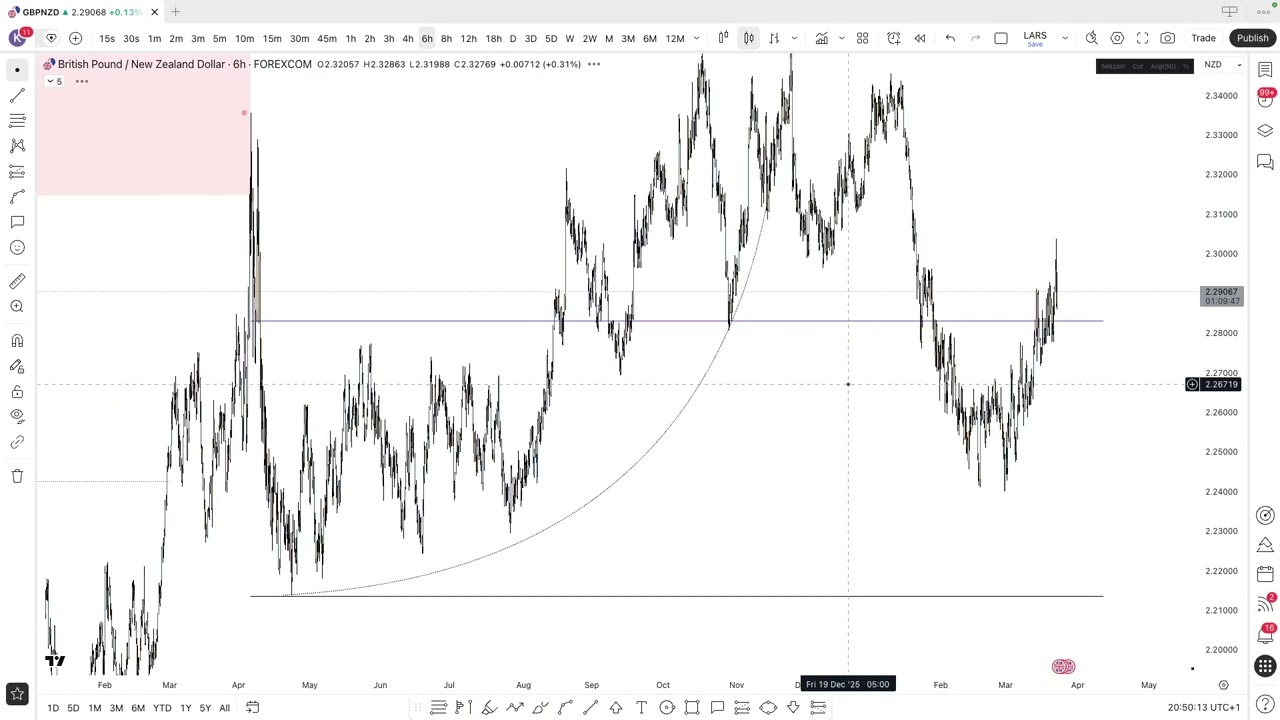Open the indicators menu icon
Viewport: 1280px width, 720px height.
[x=821, y=38]
